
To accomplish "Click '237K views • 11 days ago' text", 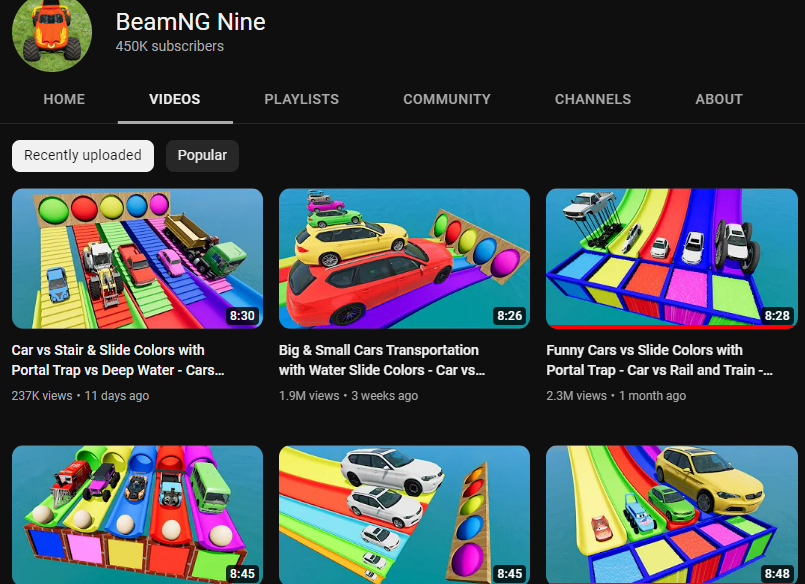I will tap(80, 396).
